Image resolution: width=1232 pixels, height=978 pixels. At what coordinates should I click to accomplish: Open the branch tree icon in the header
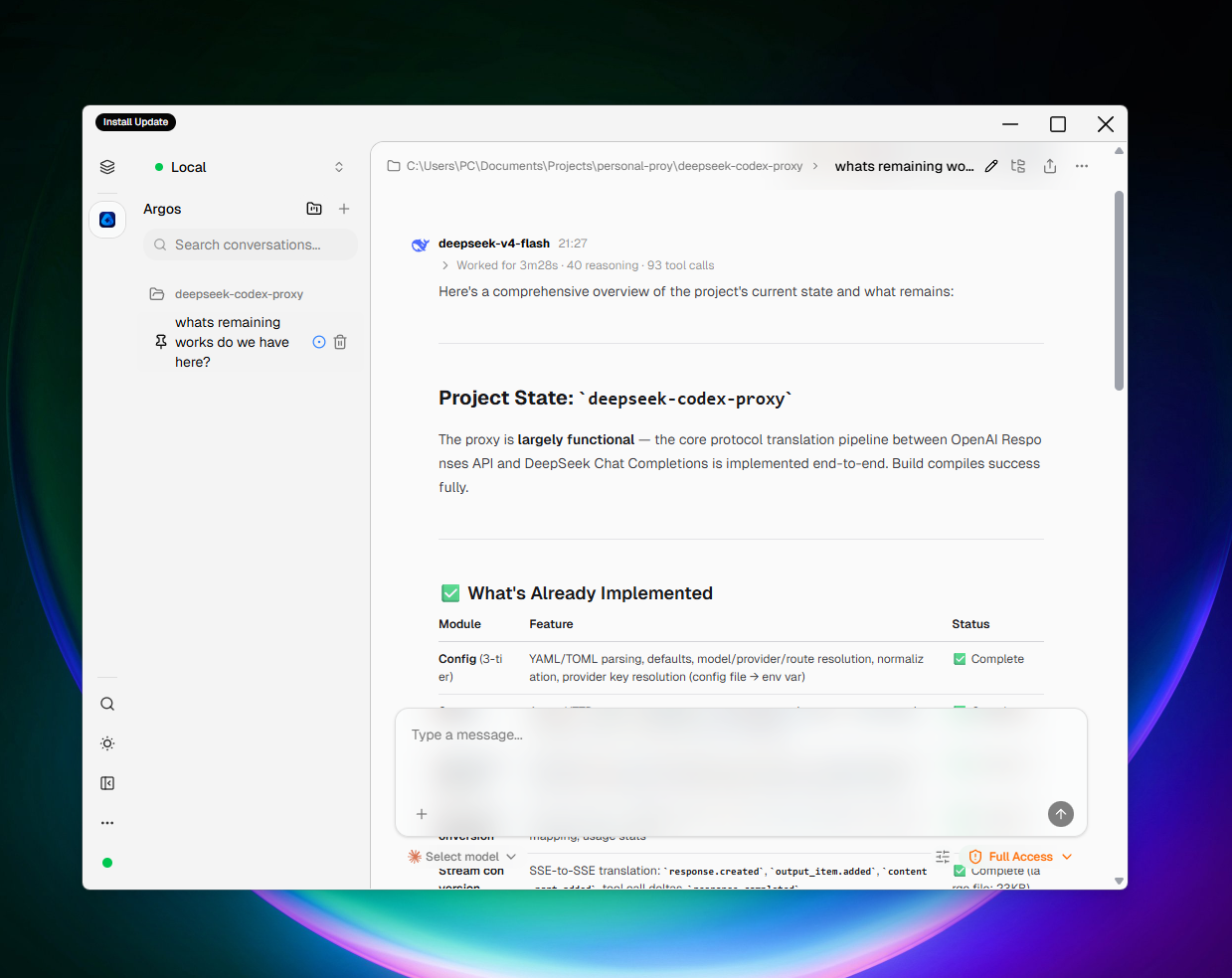1018,166
